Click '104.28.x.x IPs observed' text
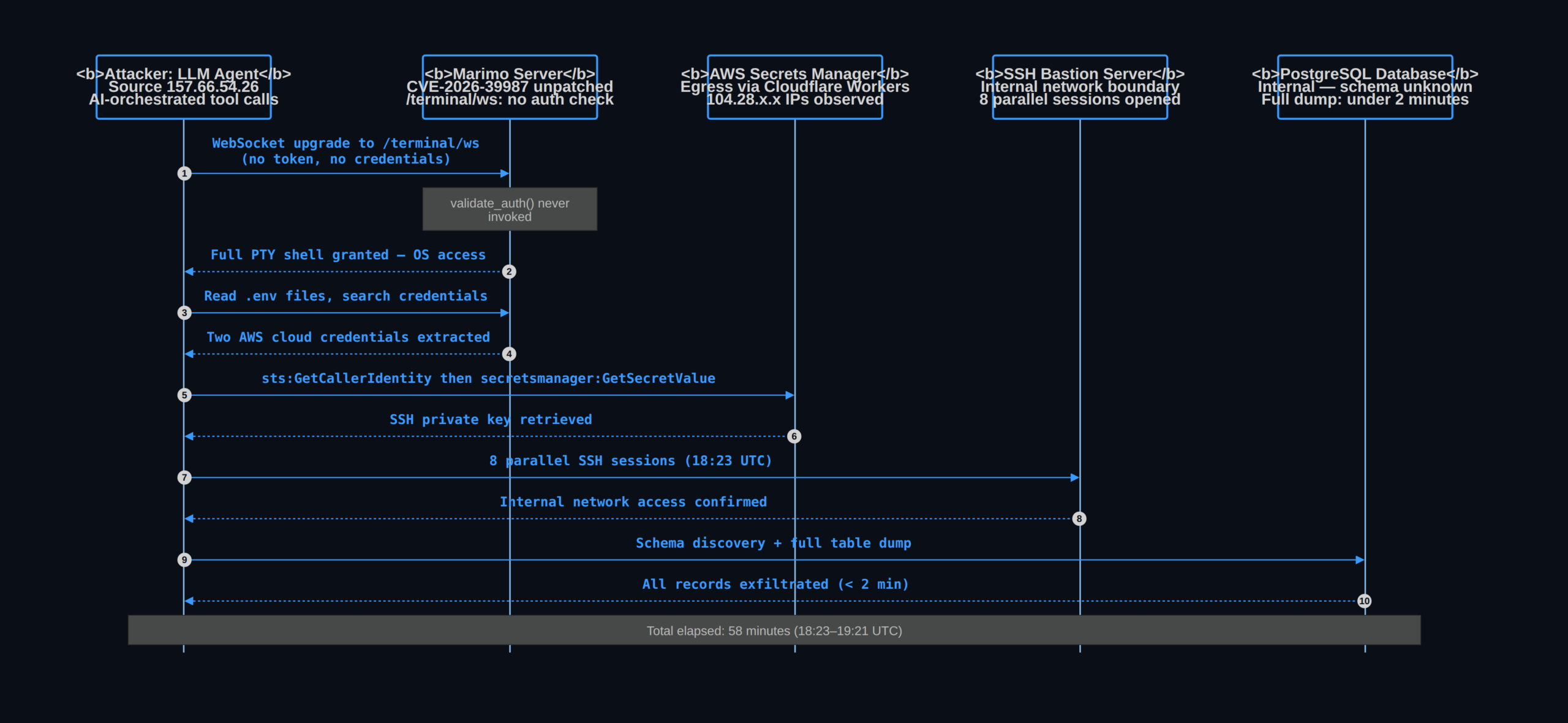Viewport: 1568px width, 723px height. (x=795, y=99)
